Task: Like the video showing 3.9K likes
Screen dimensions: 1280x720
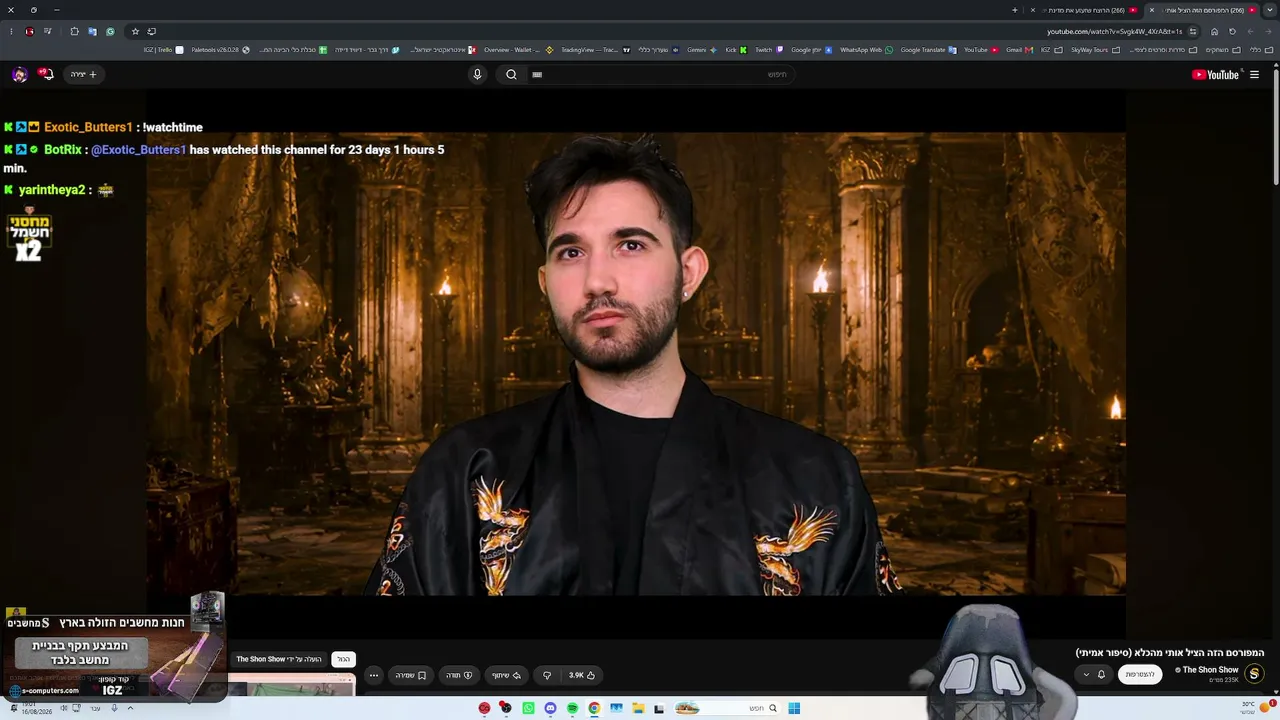Action: (x=582, y=675)
